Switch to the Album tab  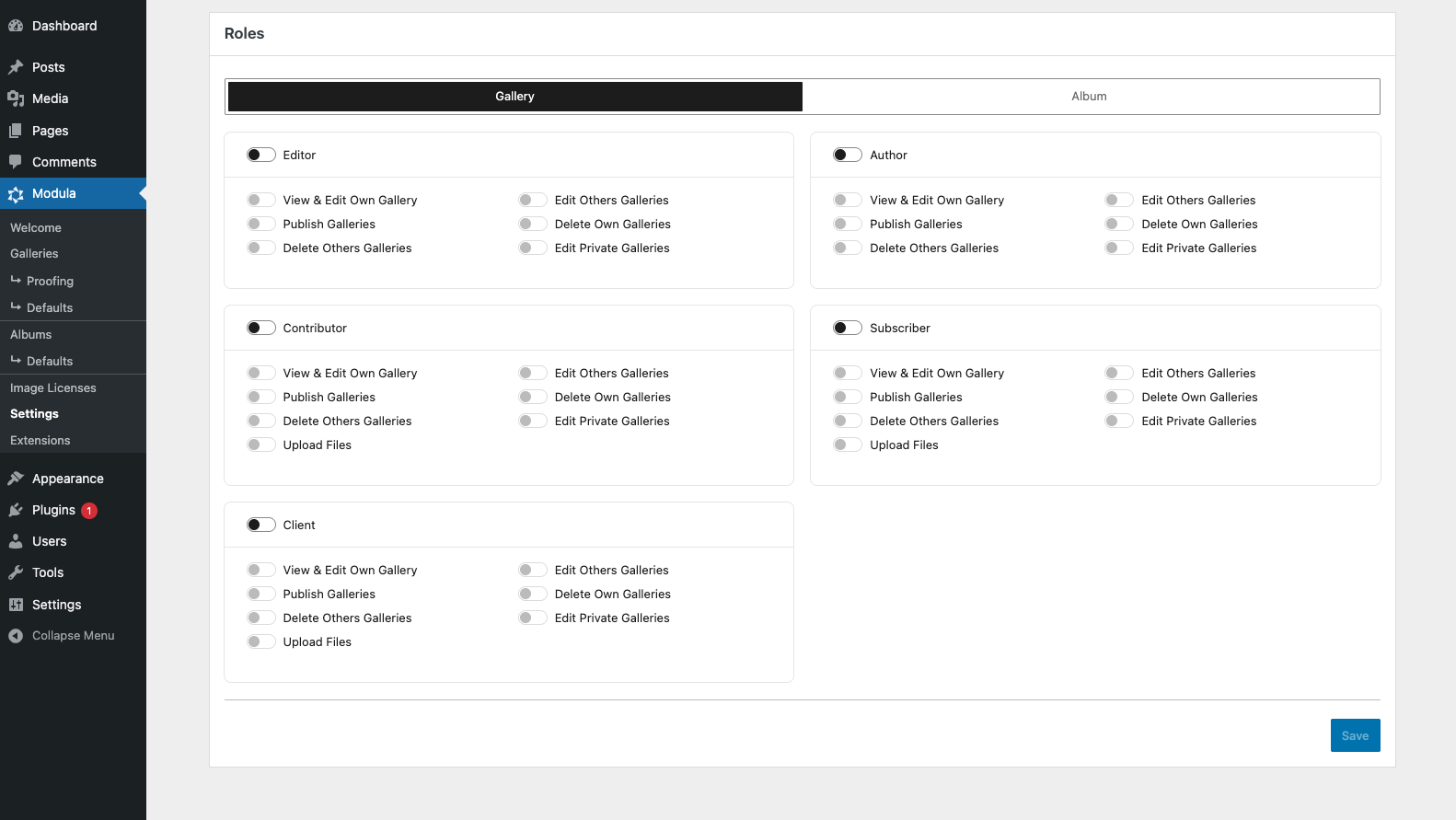click(1089, 97)
